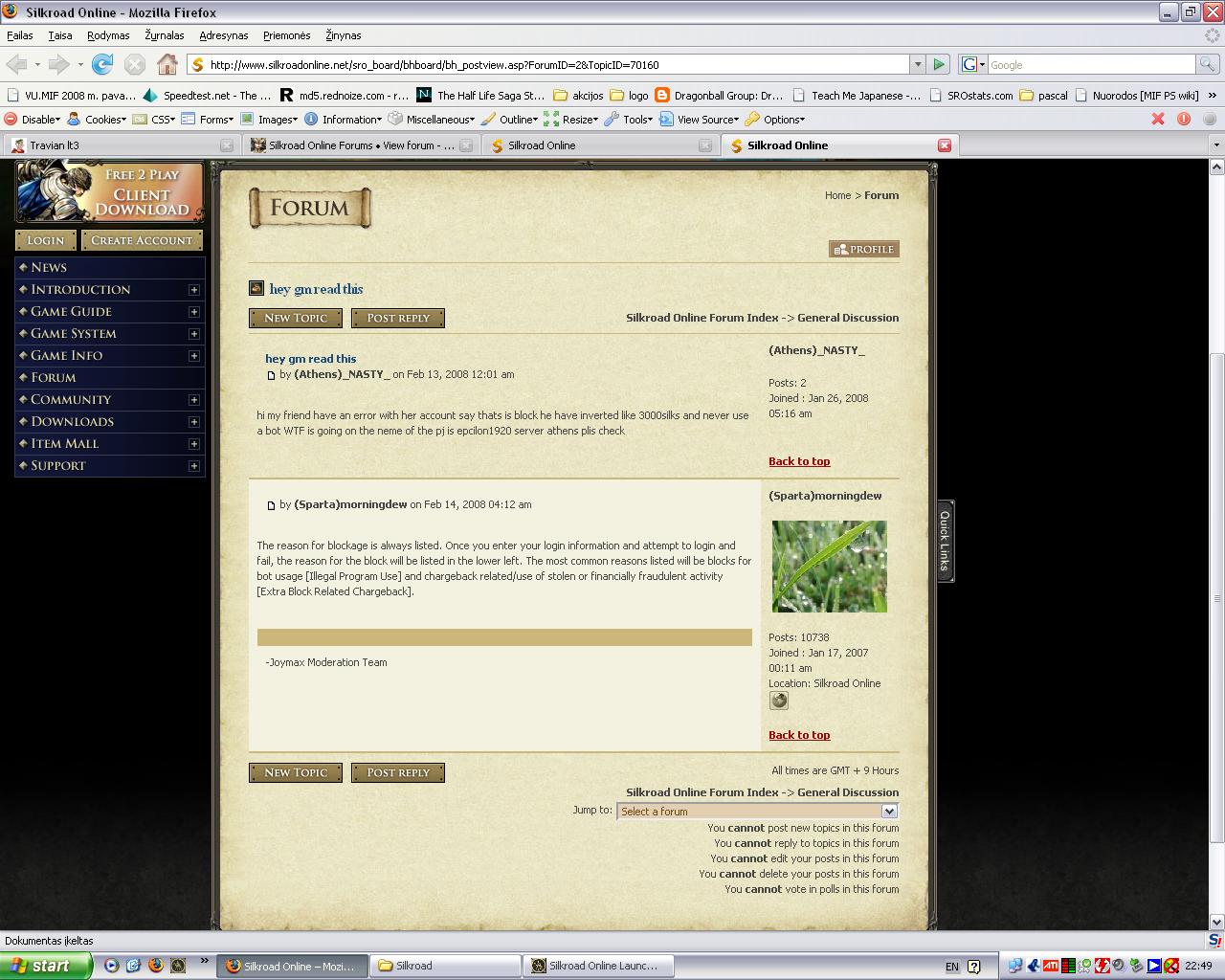The image size is (1225, 980).
Task: Launch Firefox from the Quick Launch bar
Action: (x=156, y=966)
